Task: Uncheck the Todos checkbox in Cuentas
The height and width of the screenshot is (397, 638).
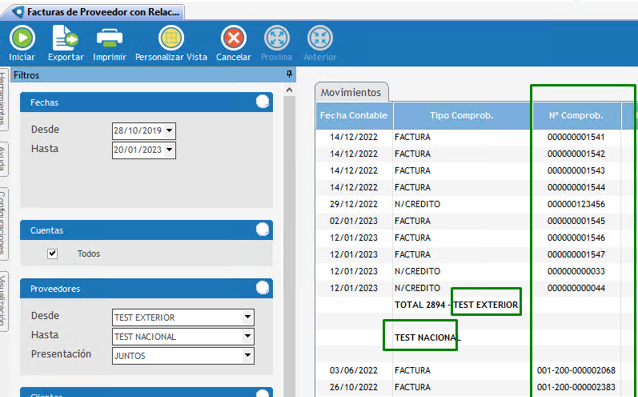Action: [52, 253]
